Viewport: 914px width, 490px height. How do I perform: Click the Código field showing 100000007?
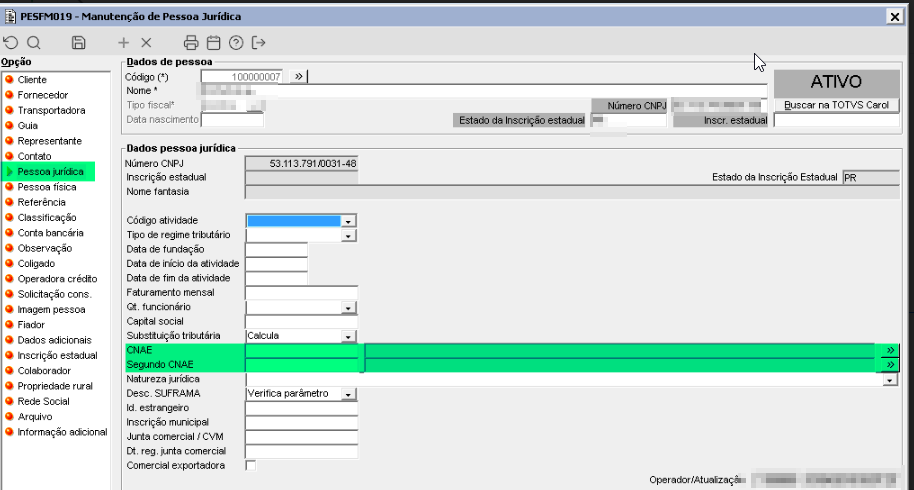tap(242, 76)
